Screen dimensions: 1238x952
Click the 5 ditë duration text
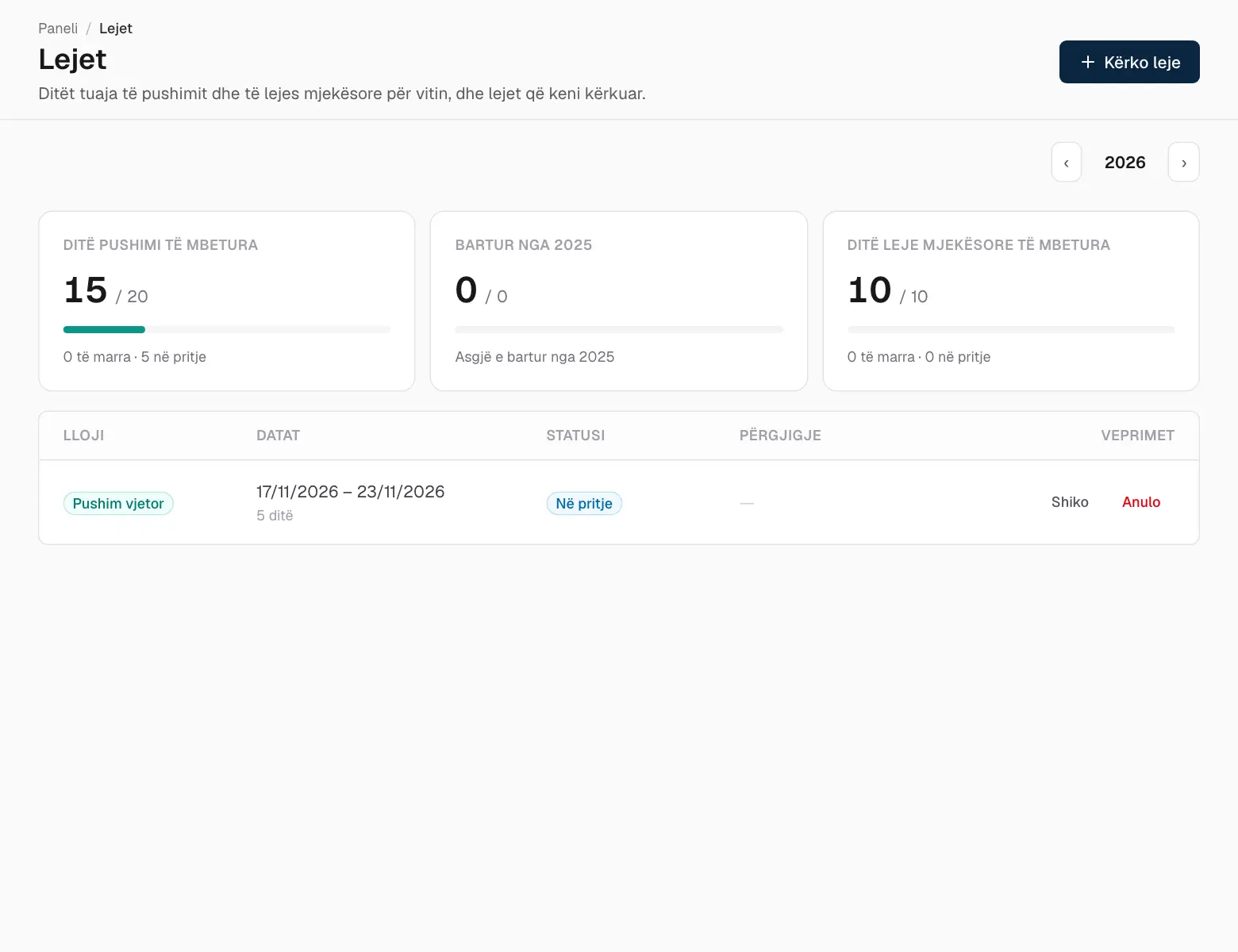tap(275, 516)
